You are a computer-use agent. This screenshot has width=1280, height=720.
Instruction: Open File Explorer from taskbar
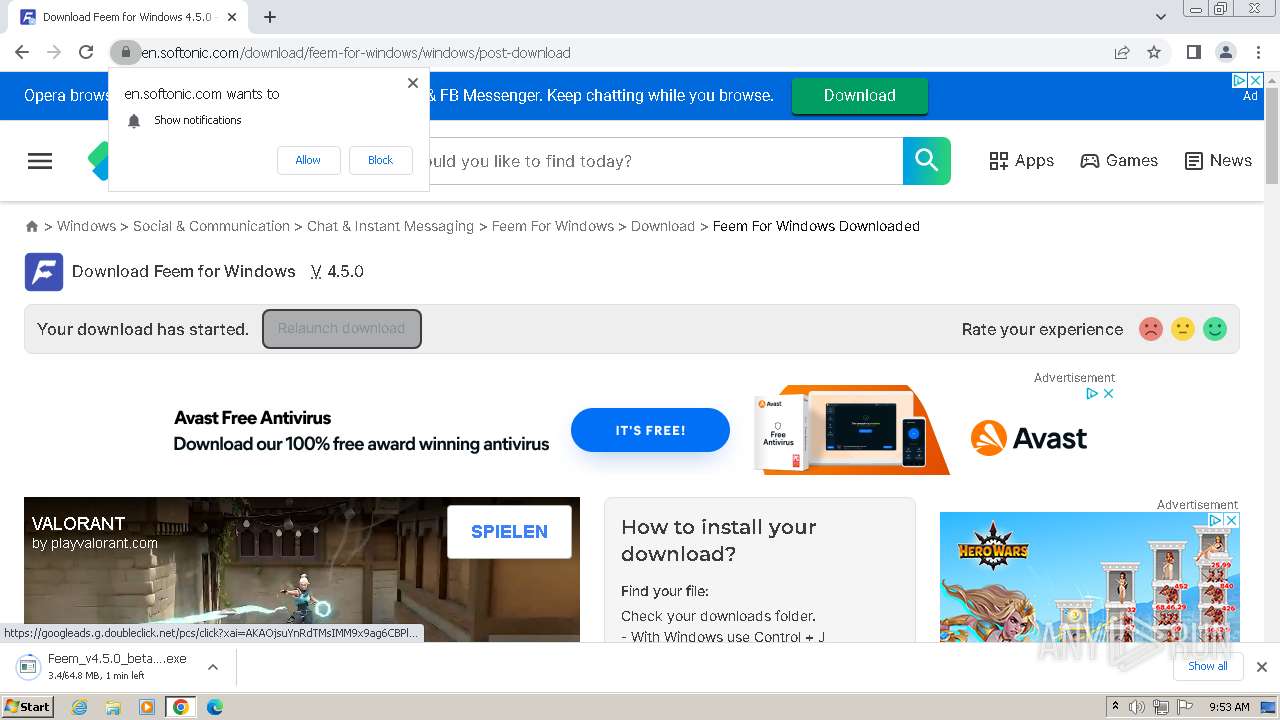tap(113, 707)
